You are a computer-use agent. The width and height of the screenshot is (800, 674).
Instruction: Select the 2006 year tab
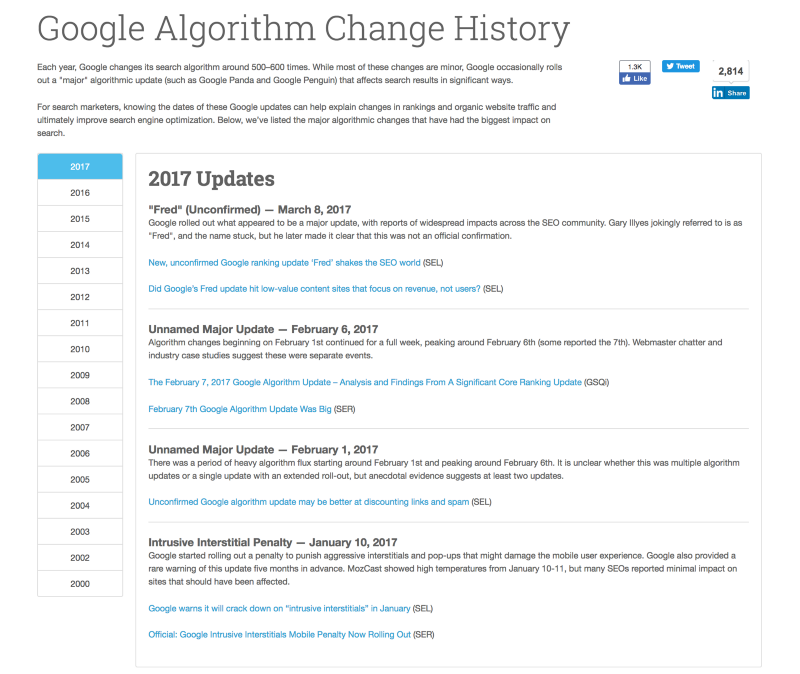click(x=80, y=454)
